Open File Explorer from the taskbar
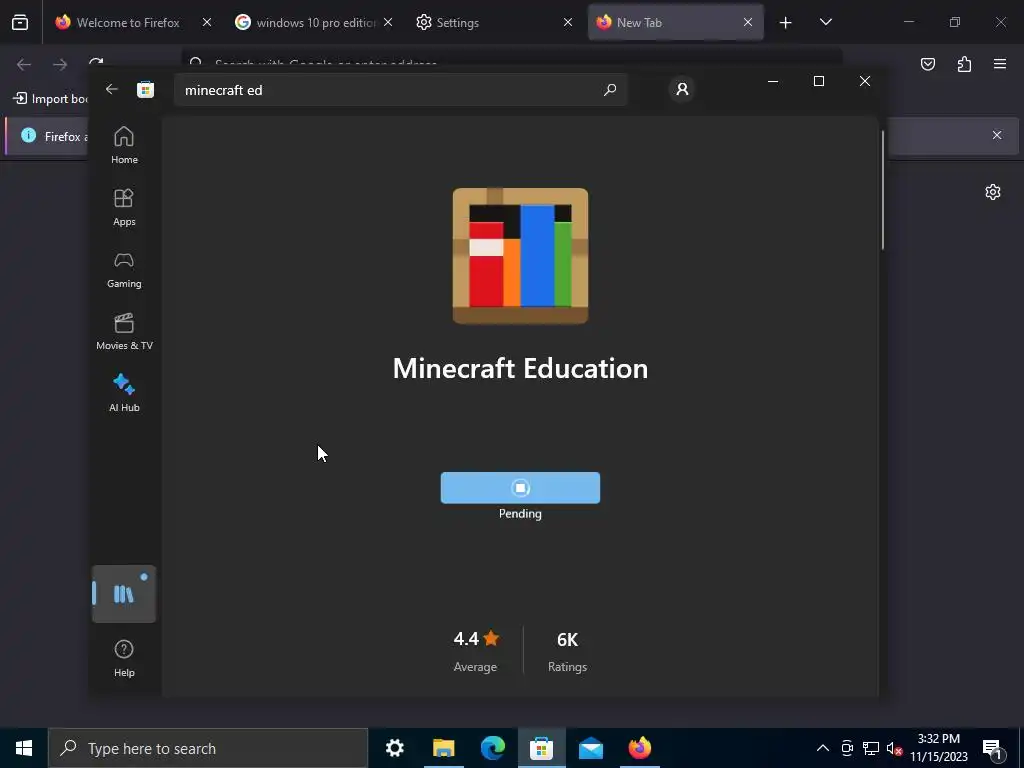 443,748
